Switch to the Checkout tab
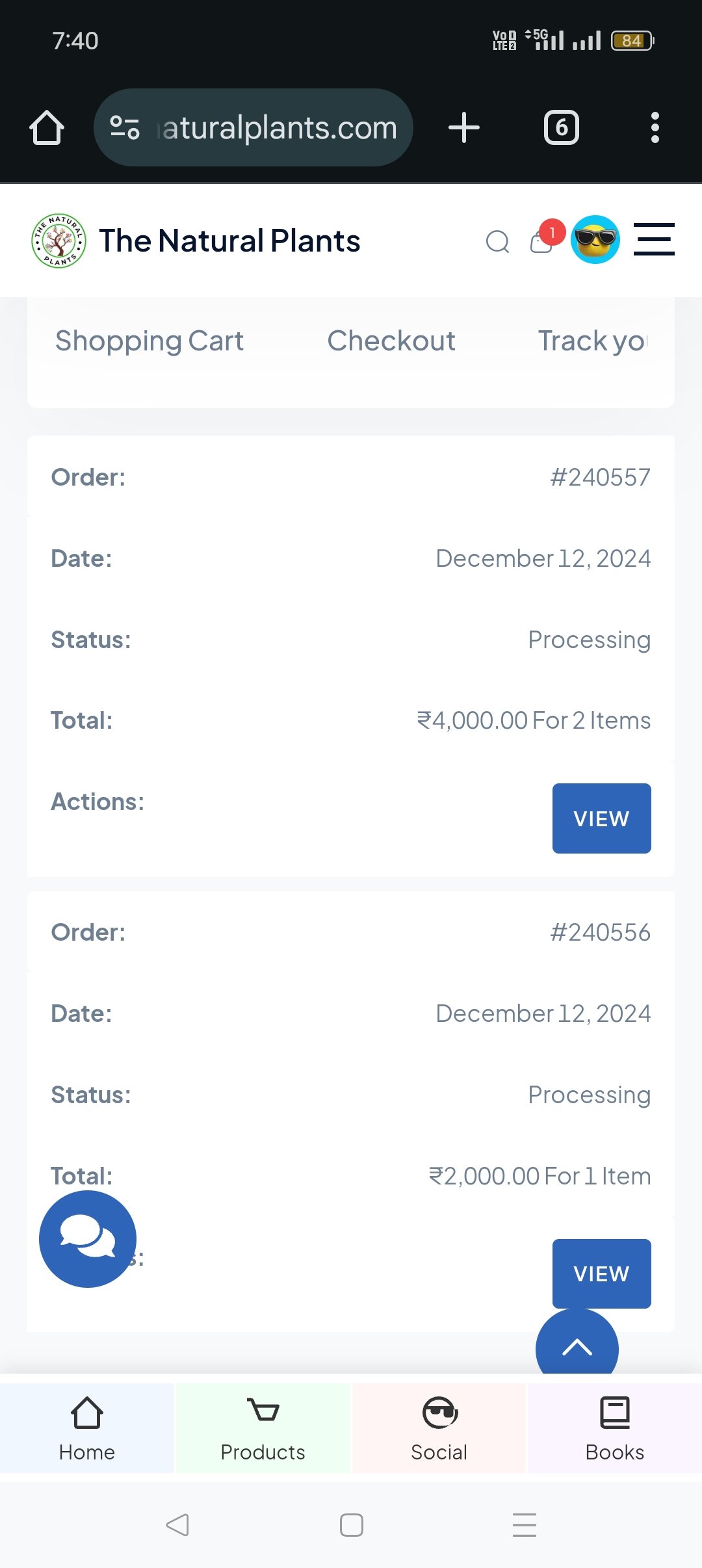The image size is (702, 1568). click(391, 341)
